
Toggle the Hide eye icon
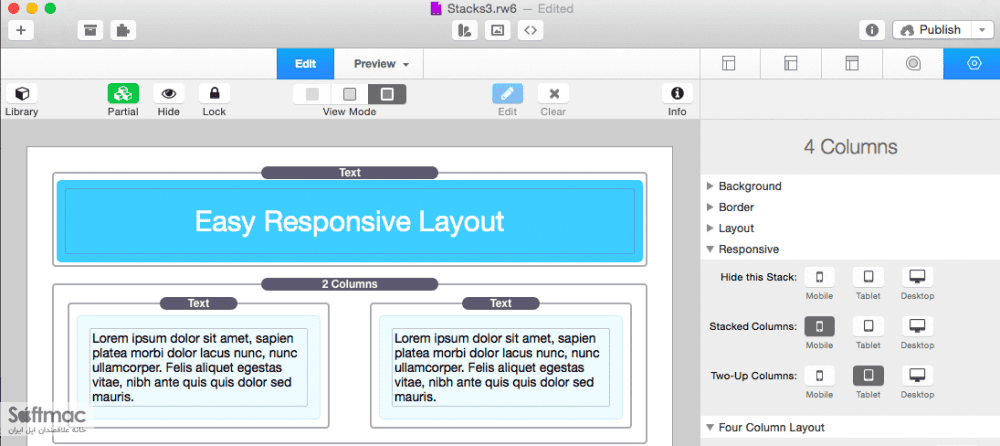point(169,94)
